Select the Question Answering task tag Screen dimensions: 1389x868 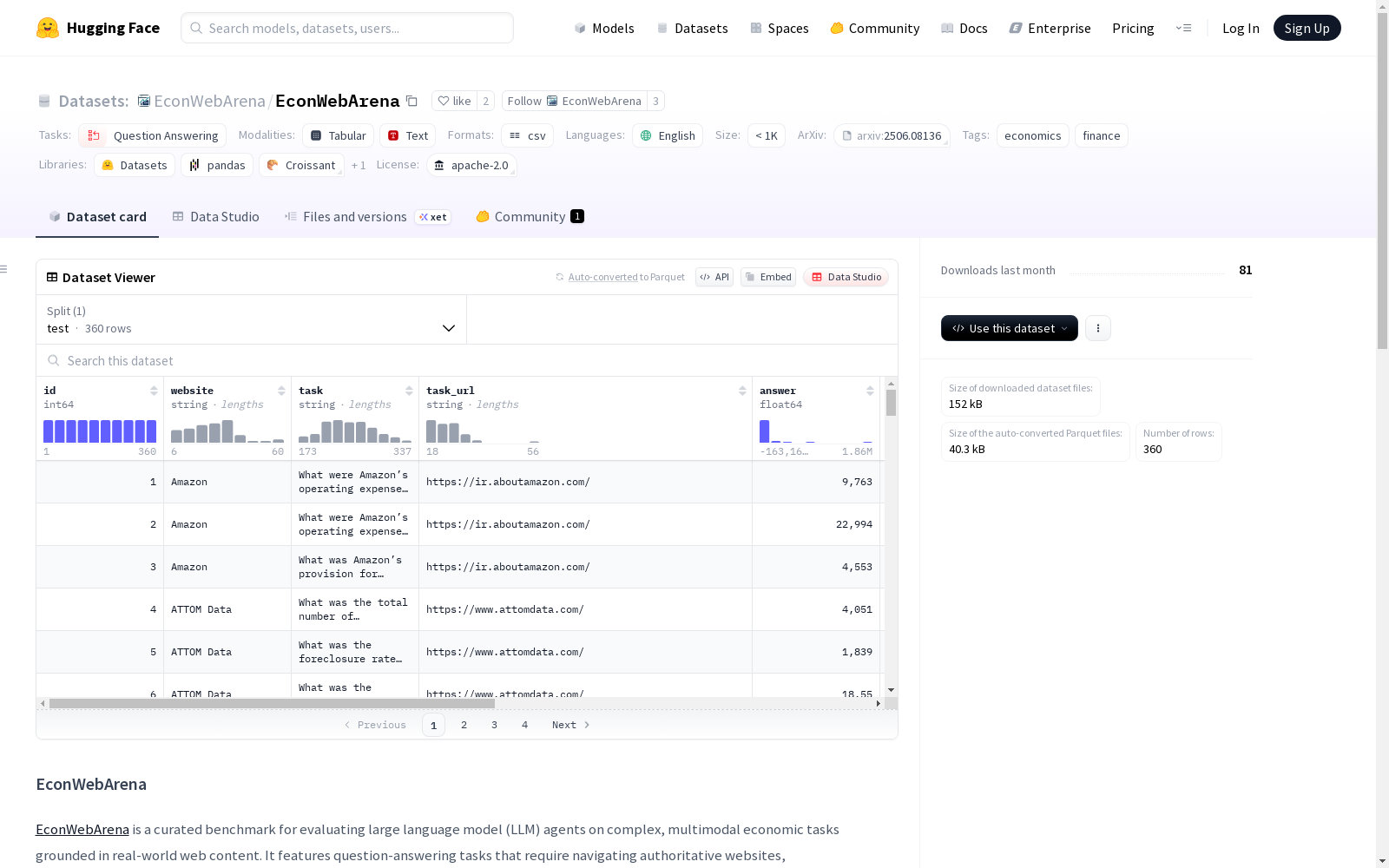click(x=152, y=135)
